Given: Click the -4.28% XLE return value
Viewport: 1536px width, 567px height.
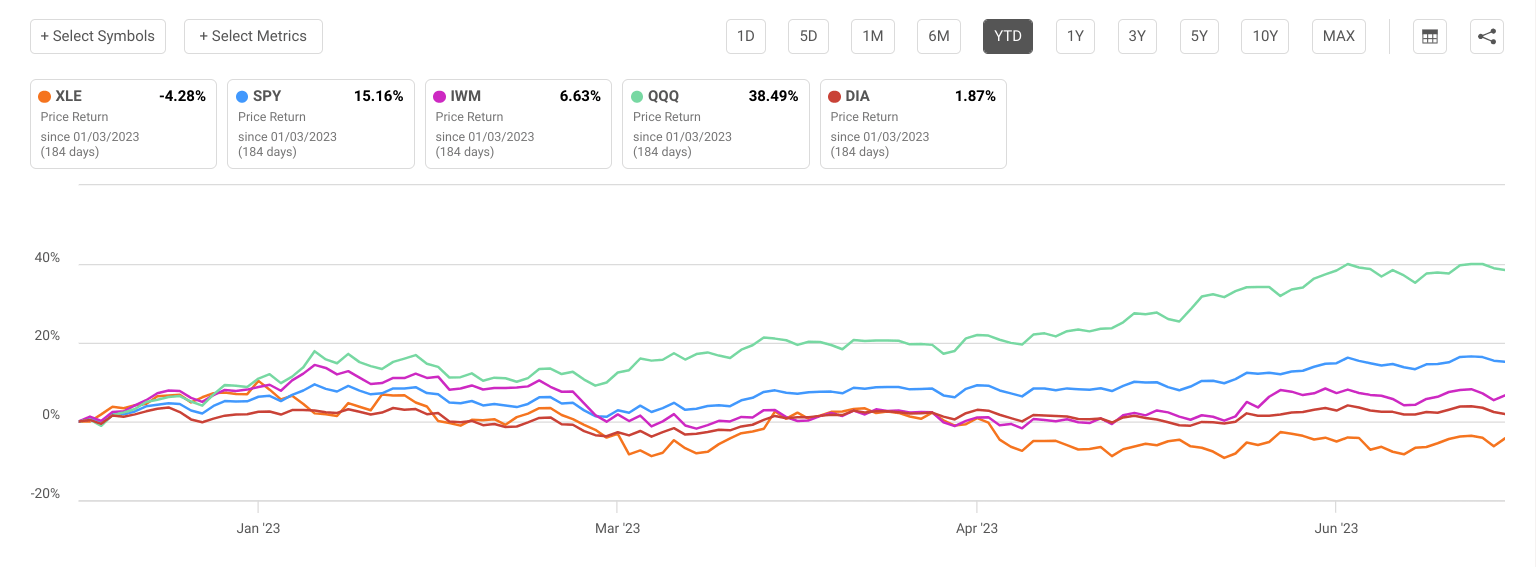Looking at the screenshot, I should 182,97.
